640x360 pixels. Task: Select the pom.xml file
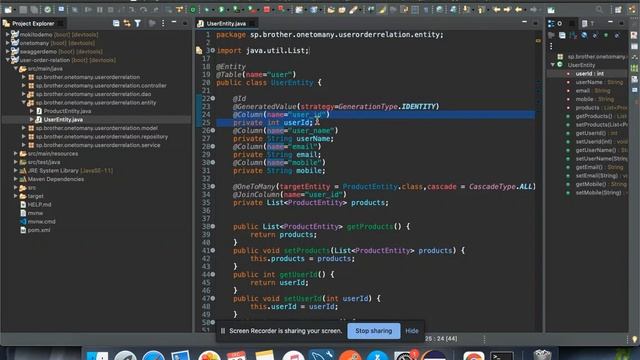click(x=39, y=230)
